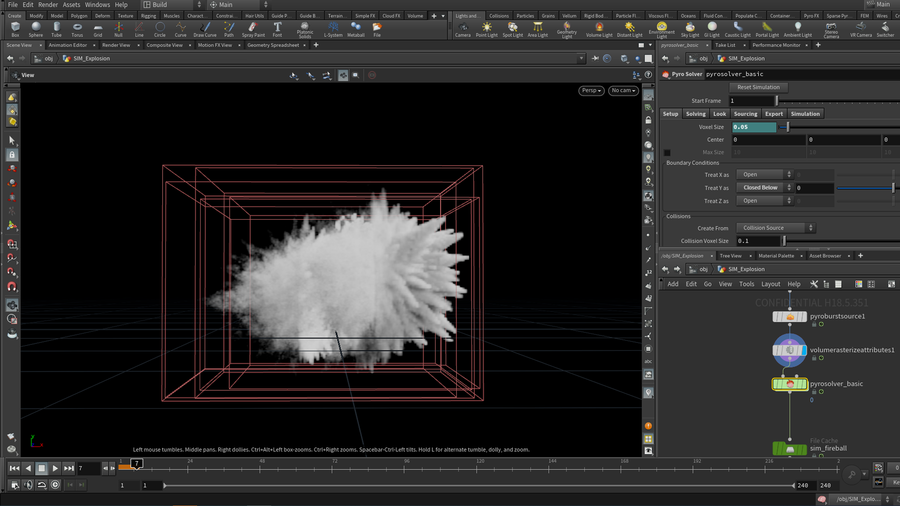Add a Sky Light

[x=690, y=29]
